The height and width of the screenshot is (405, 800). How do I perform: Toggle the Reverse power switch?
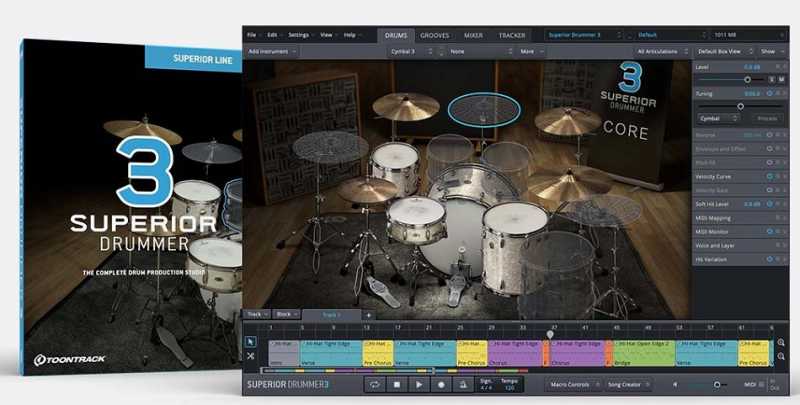(769, 135)
